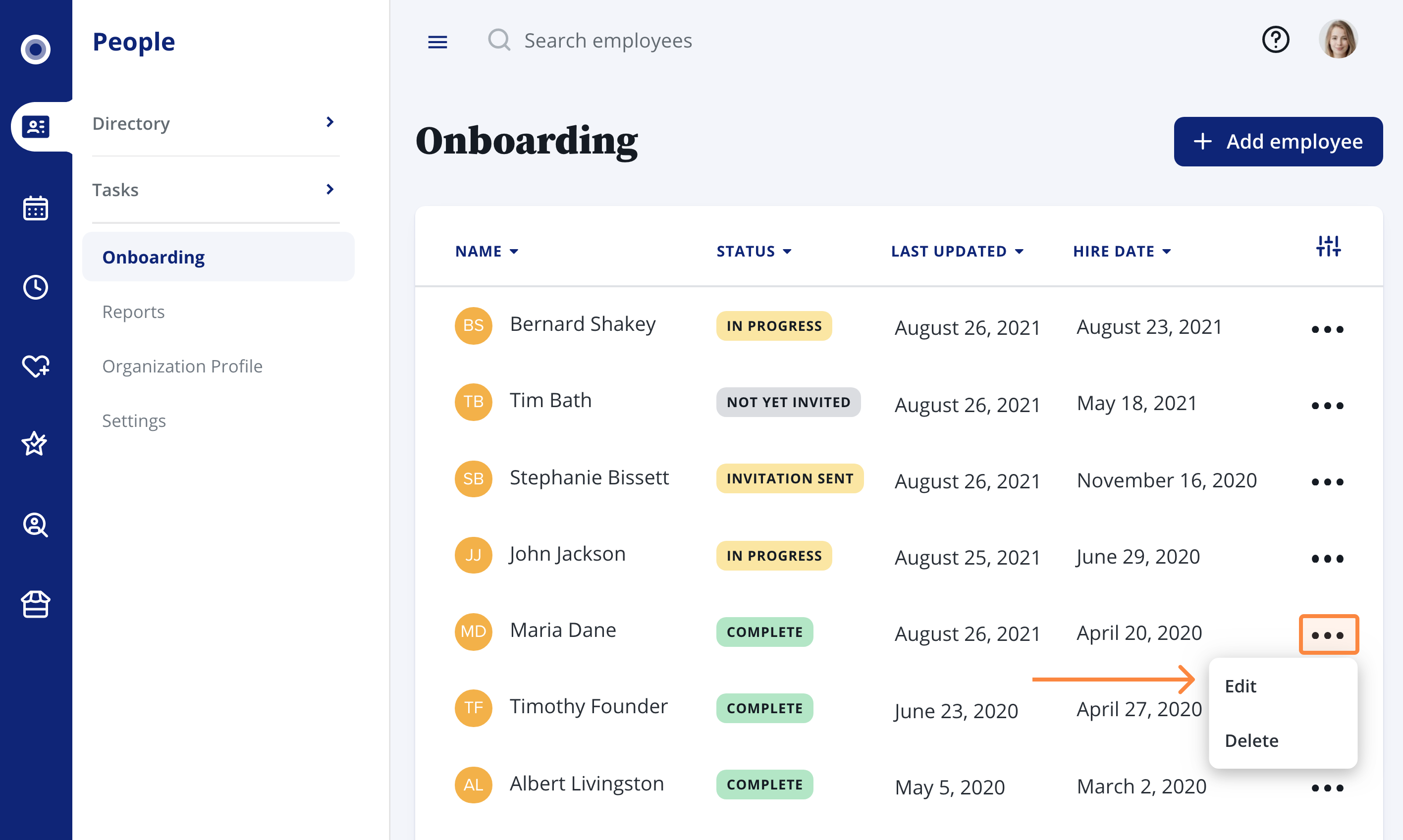The image size is (1403, 840).
Task: Expand the Directory section chevron
Action: pos(330,122)
